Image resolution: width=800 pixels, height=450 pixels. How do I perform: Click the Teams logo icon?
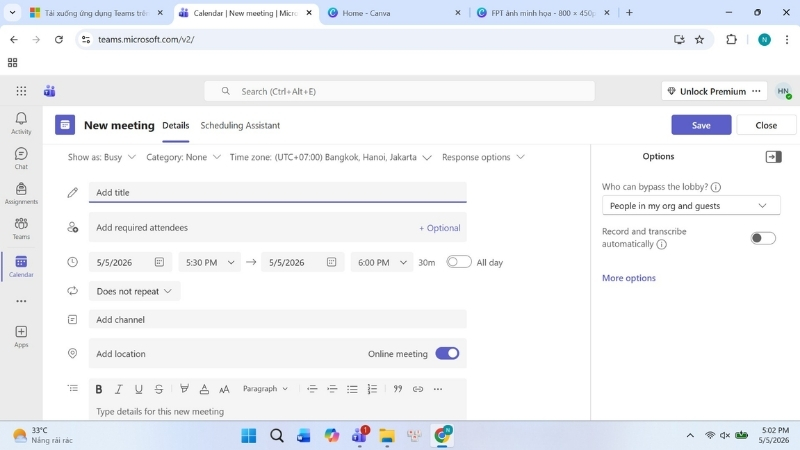coord(49,91)
